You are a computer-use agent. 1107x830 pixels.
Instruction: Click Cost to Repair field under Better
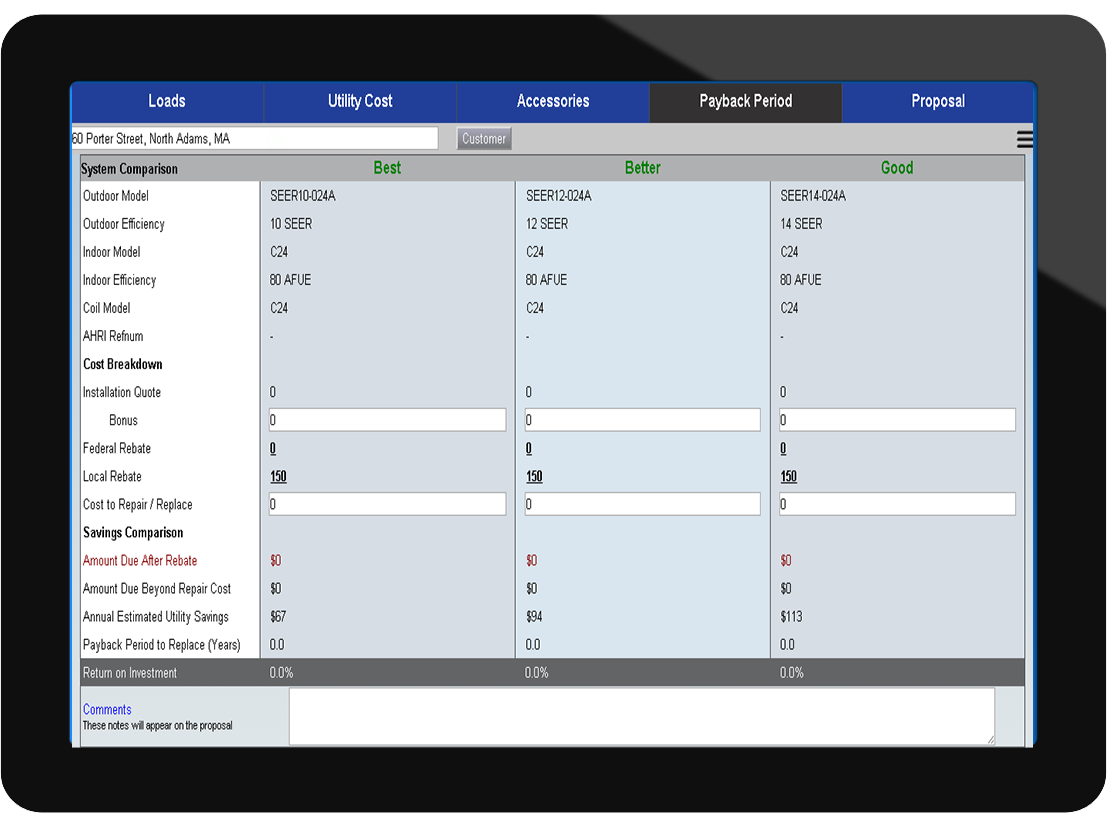(642, 504)
